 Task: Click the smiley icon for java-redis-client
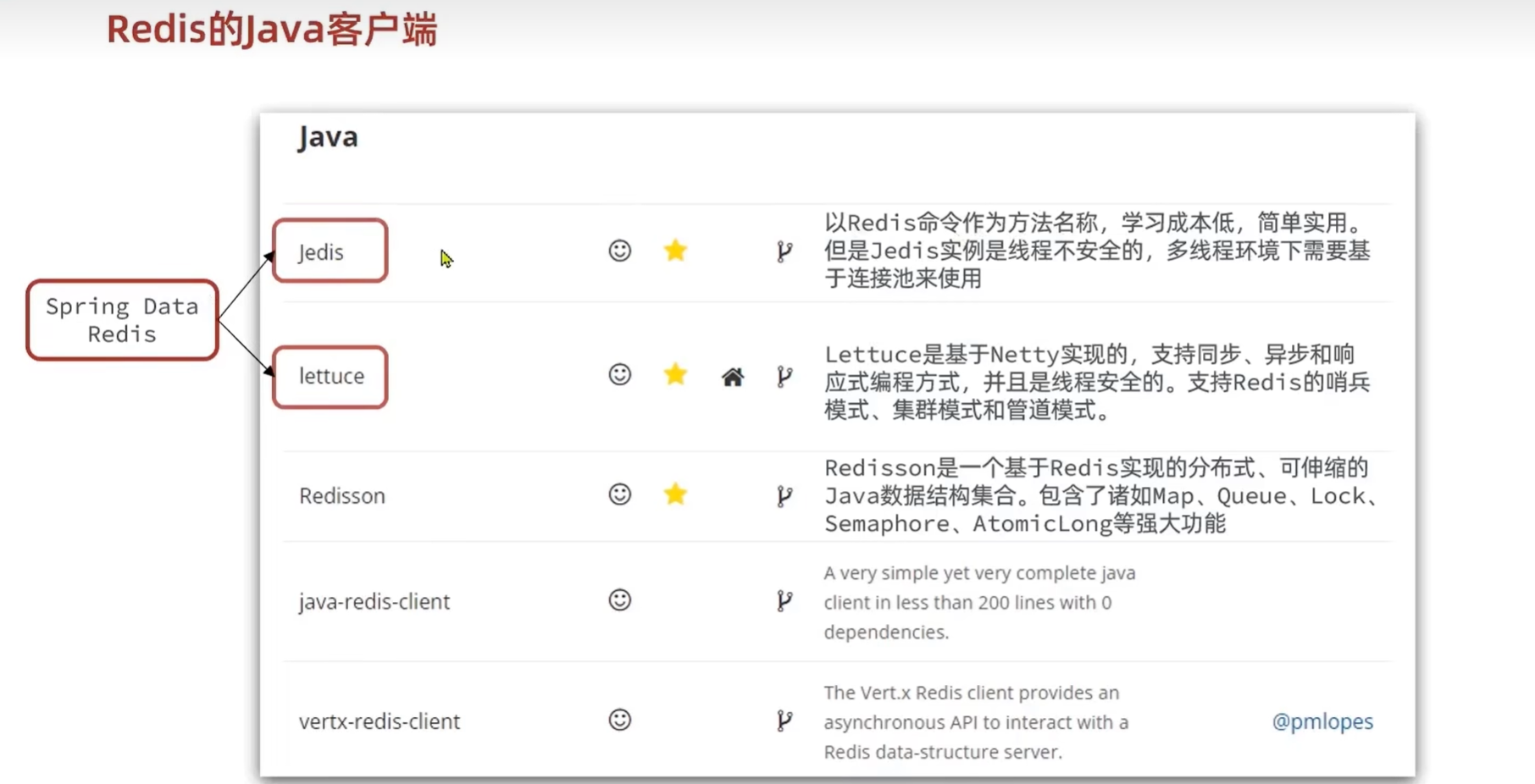pos(620,600)
